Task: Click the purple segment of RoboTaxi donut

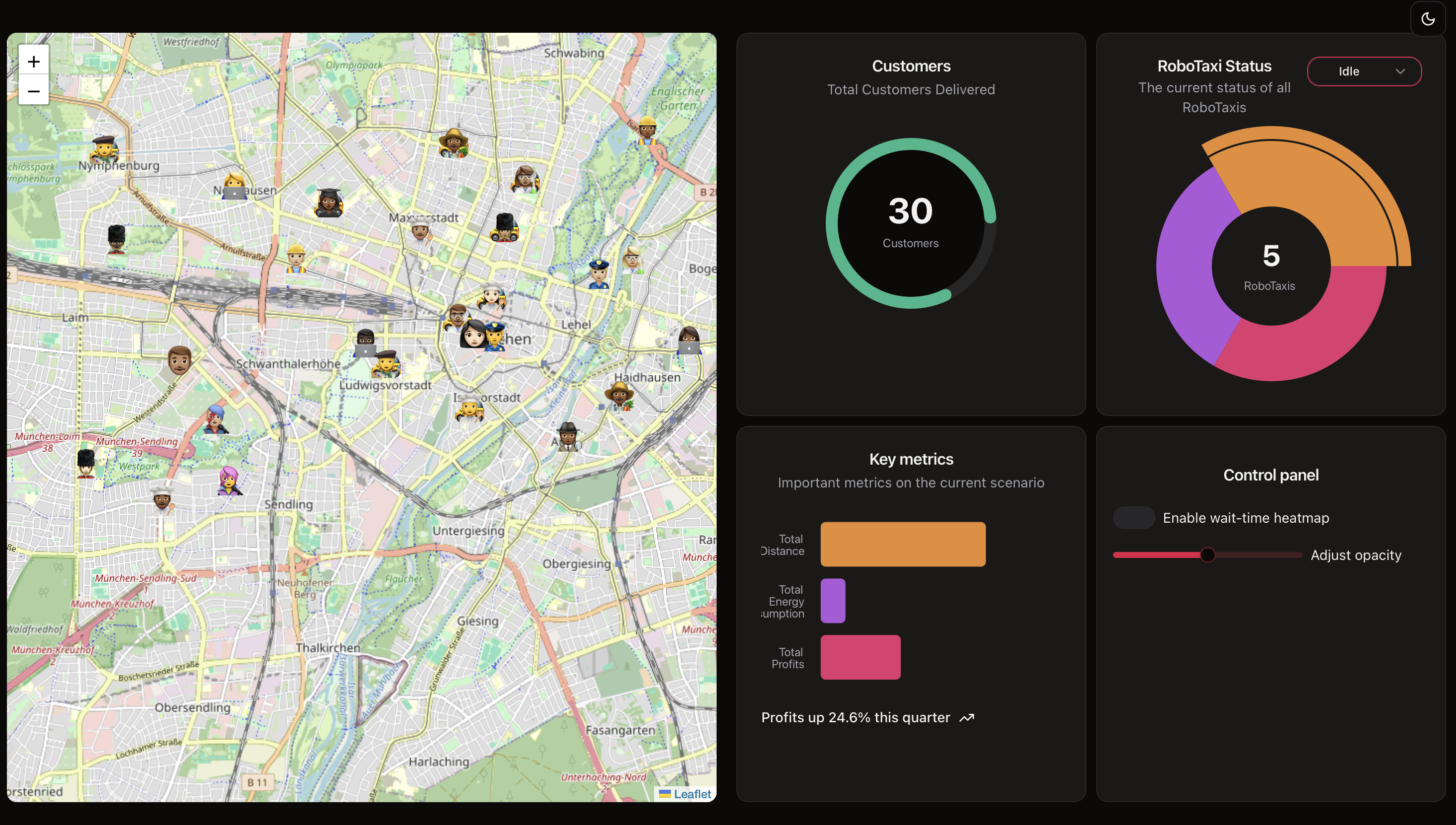Action: pyautogui.click(x=1185, y=266)
